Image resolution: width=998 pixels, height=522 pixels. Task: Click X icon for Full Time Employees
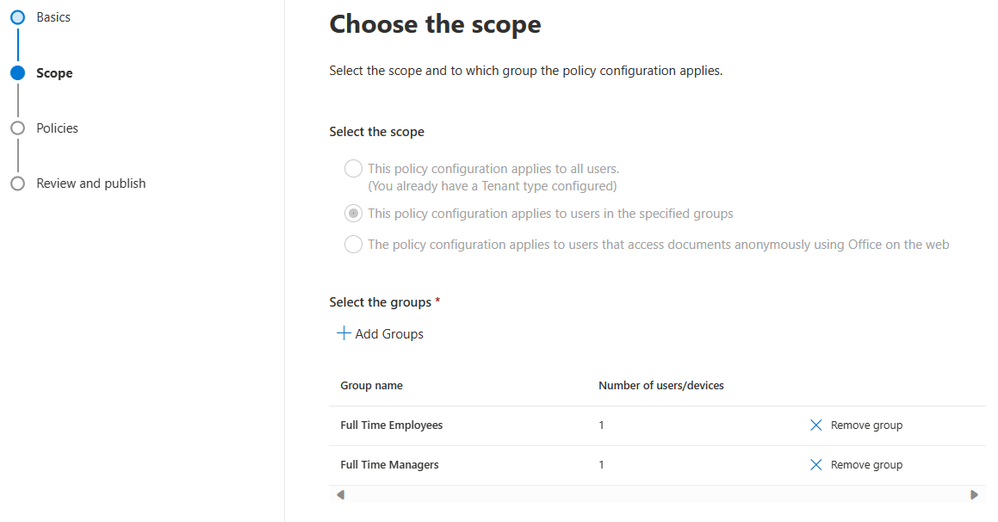click(816, 425)
